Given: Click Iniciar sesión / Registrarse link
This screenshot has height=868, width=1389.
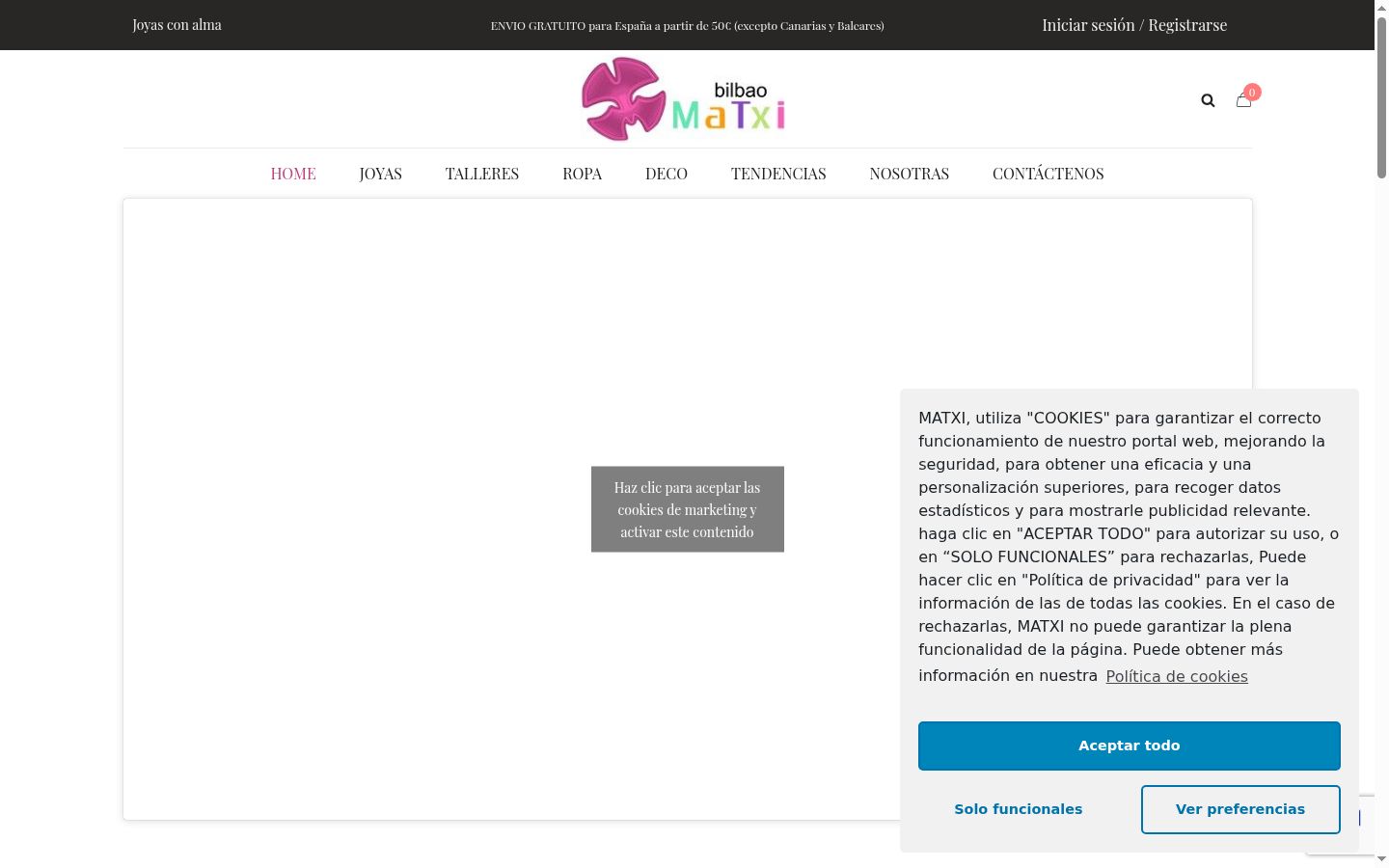Looking at the screenshot, I should coord(1134,25).
